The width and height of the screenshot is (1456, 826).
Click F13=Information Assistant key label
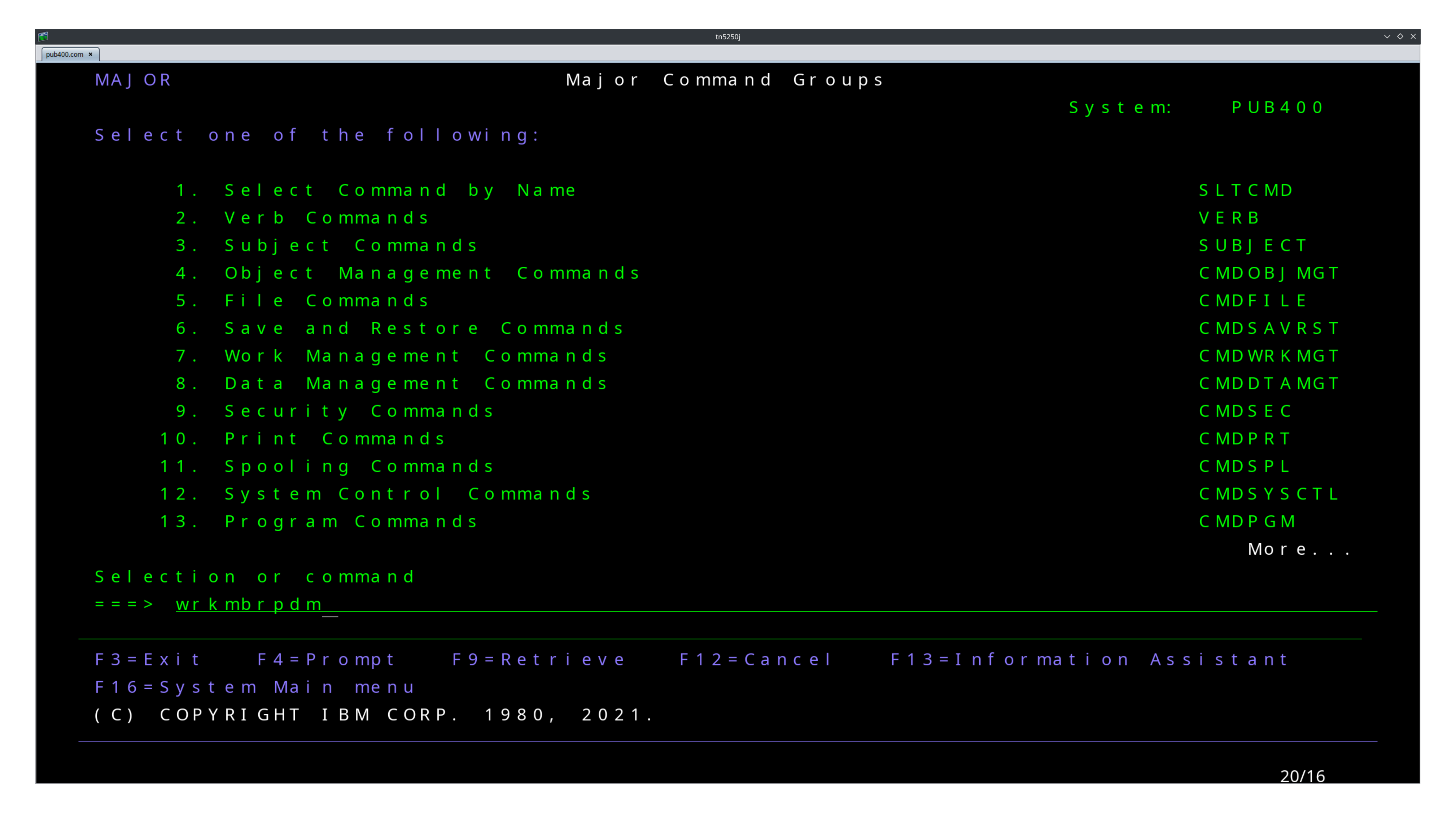pos(1089,659)
